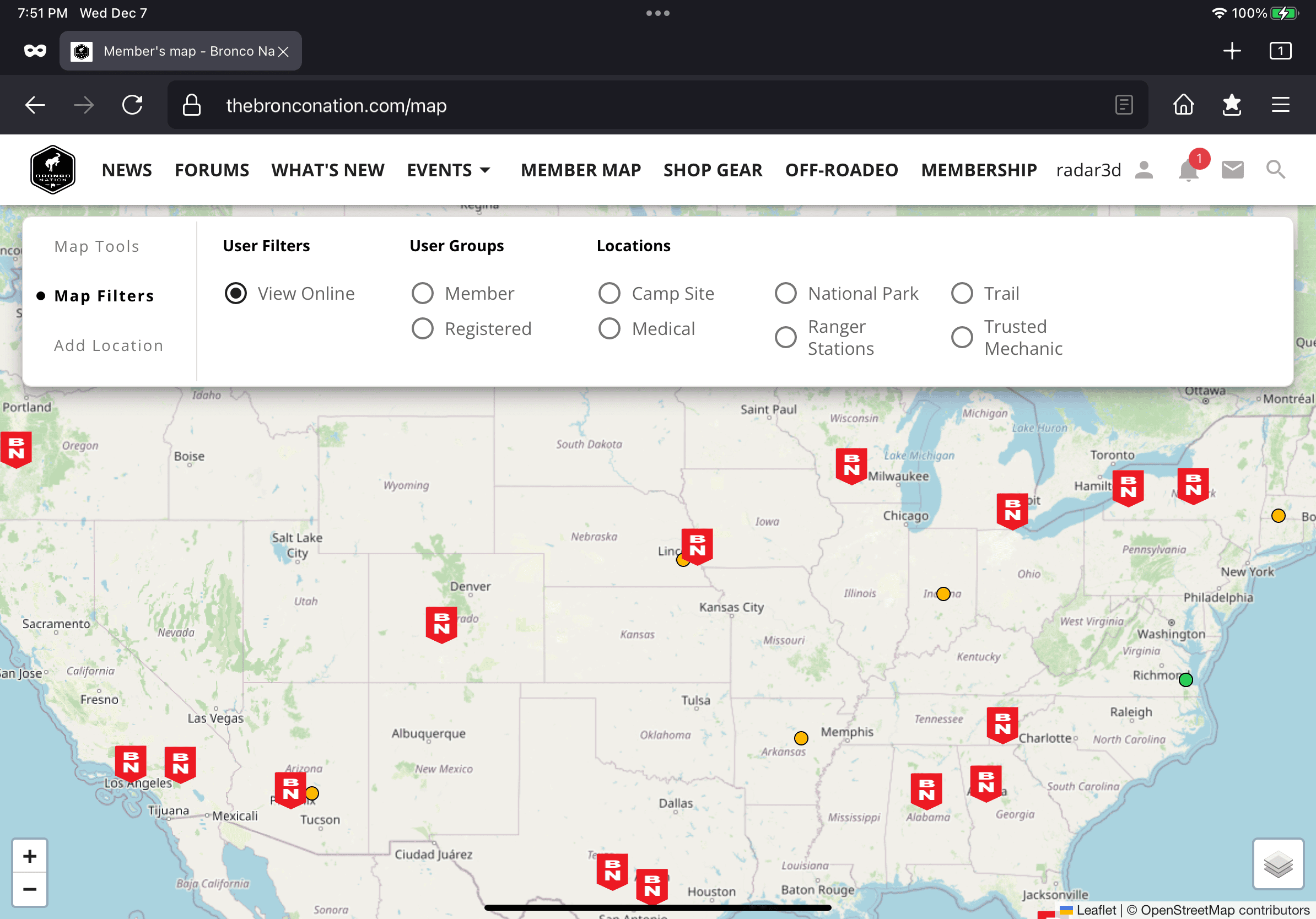
Task: Tap the private browsing mask icon
Action: click(35, 51)
